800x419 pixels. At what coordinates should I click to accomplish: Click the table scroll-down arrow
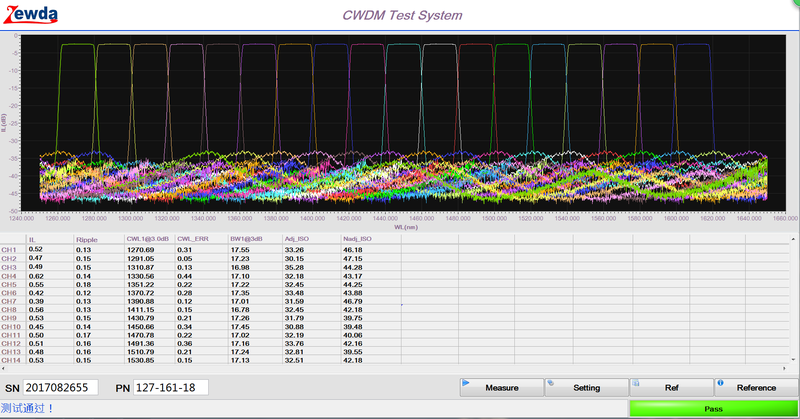[x=793, y=359]
